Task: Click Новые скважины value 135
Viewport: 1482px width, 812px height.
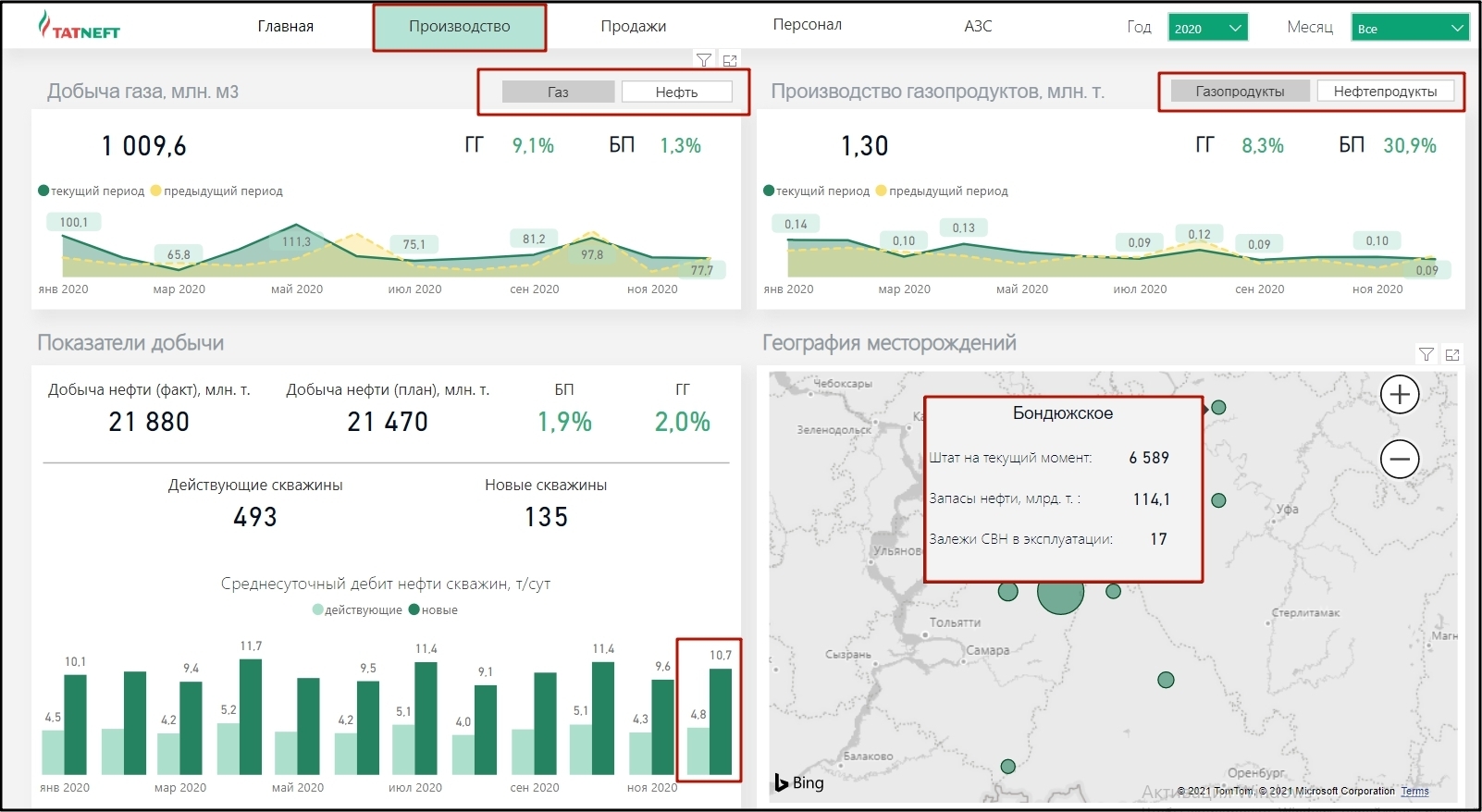Action: coord(546,517)
